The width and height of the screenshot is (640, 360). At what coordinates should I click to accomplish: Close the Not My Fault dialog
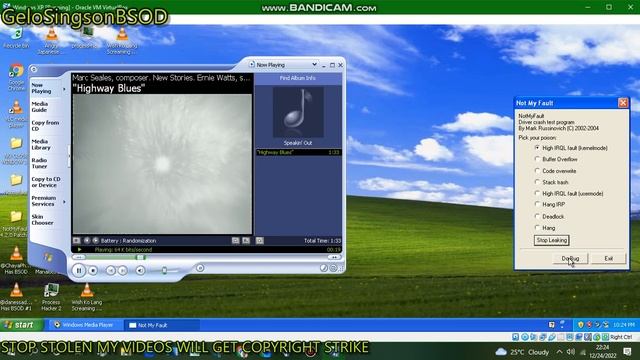tap(623, 103)
